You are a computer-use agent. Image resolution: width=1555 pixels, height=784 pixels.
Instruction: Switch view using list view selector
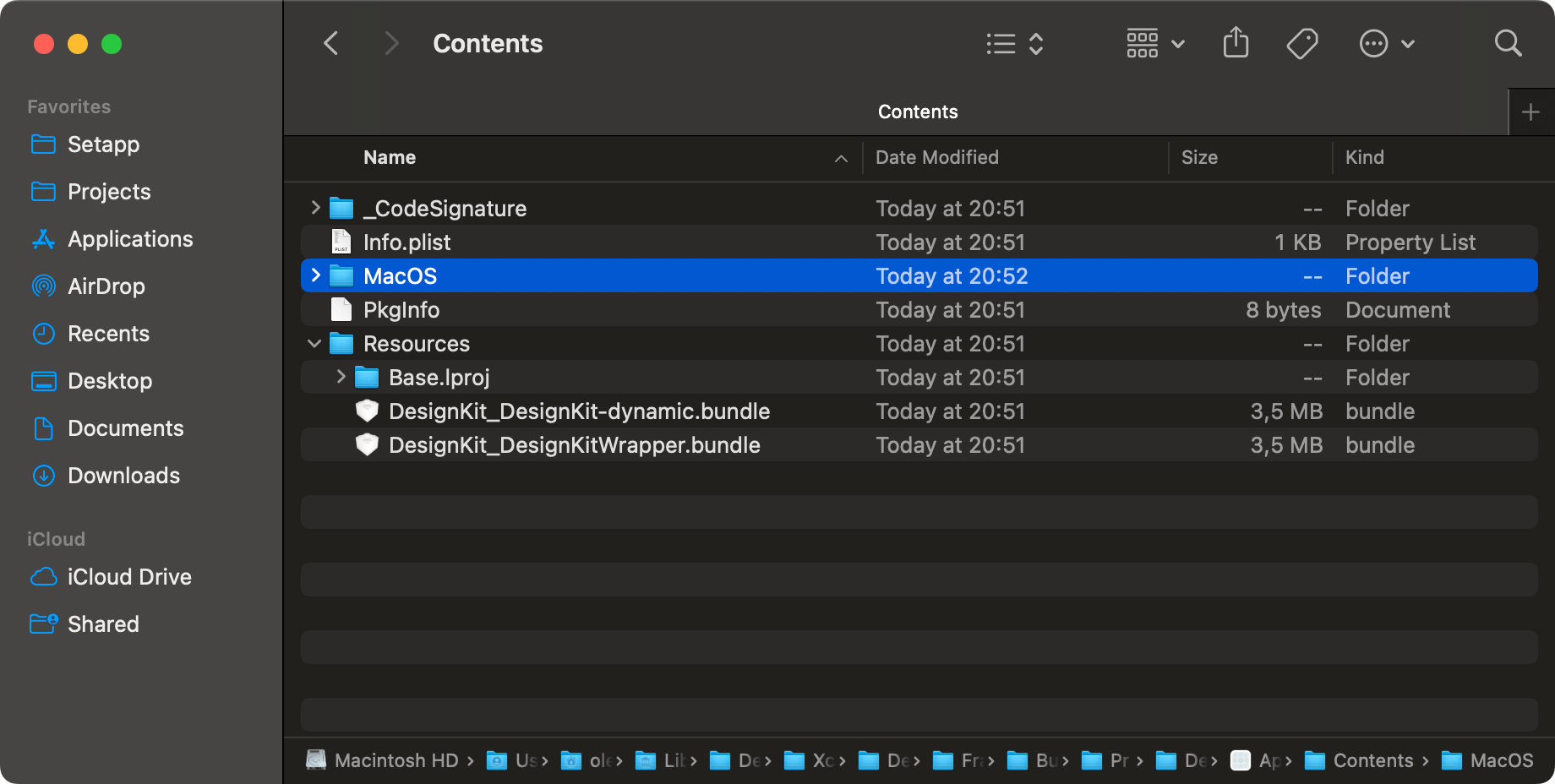pyautogui.click(x=1015, y=43)
